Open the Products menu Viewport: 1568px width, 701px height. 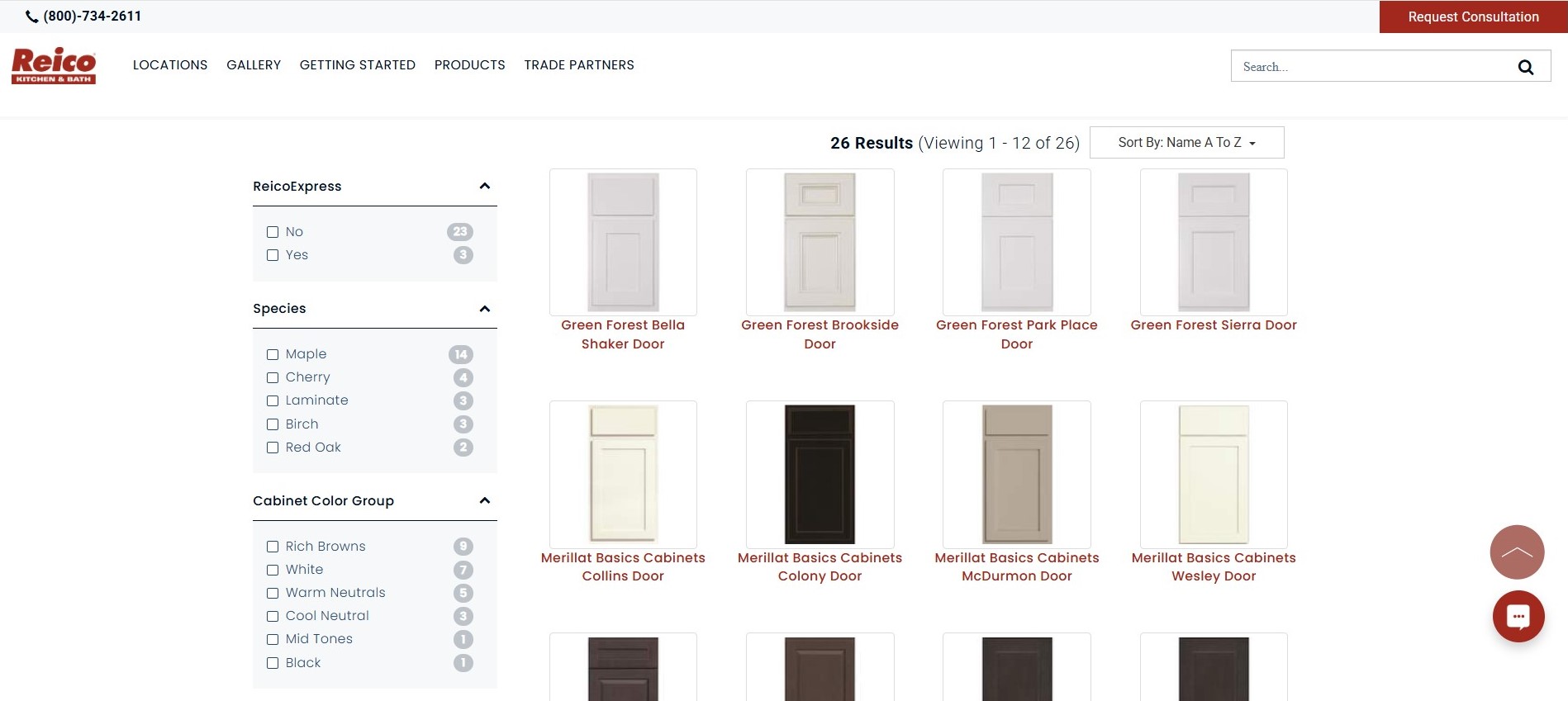coord(469,65)
